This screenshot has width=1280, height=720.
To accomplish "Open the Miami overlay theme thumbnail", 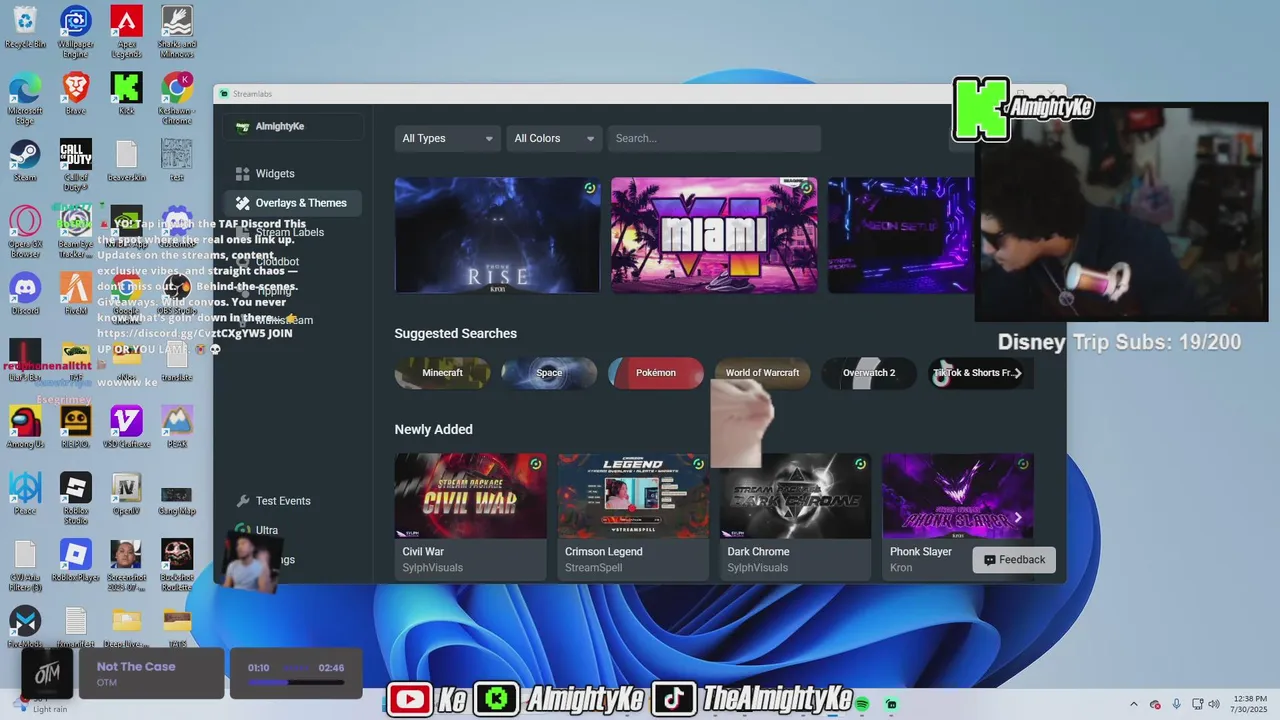I will 714,235.
